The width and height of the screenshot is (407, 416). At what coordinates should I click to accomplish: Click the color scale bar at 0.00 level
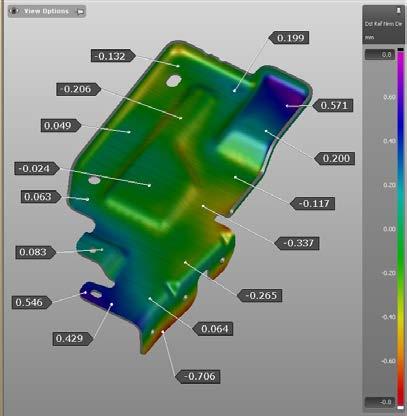(x=400, y=229)
